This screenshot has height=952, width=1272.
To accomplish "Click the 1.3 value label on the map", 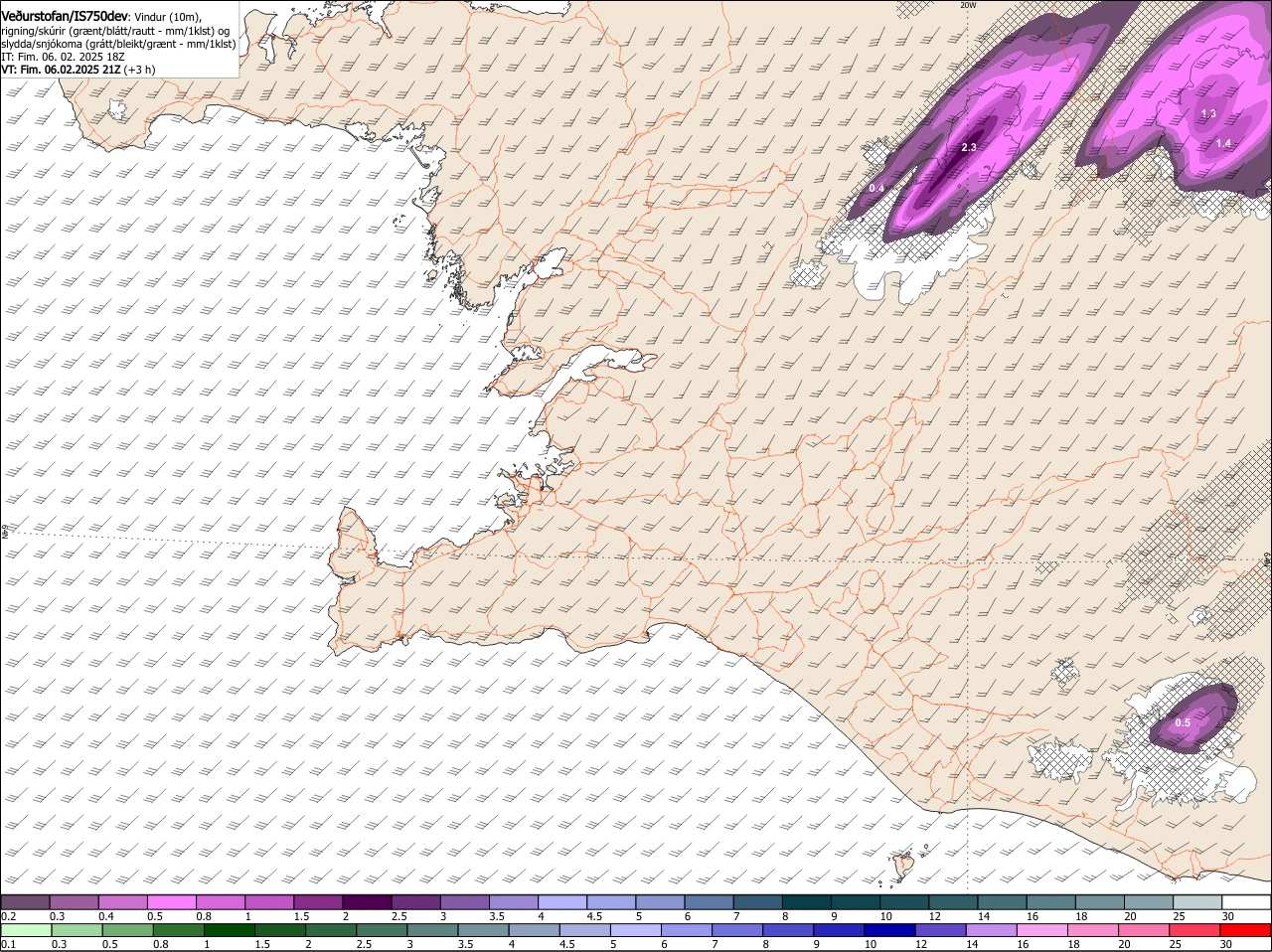I will click(1208, 114).
